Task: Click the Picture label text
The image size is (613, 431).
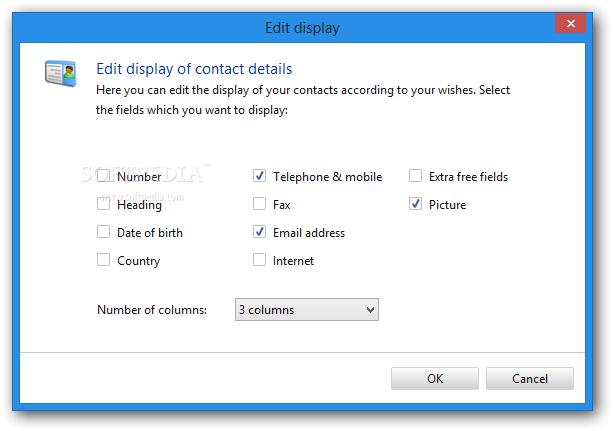Action: (448, 205)
